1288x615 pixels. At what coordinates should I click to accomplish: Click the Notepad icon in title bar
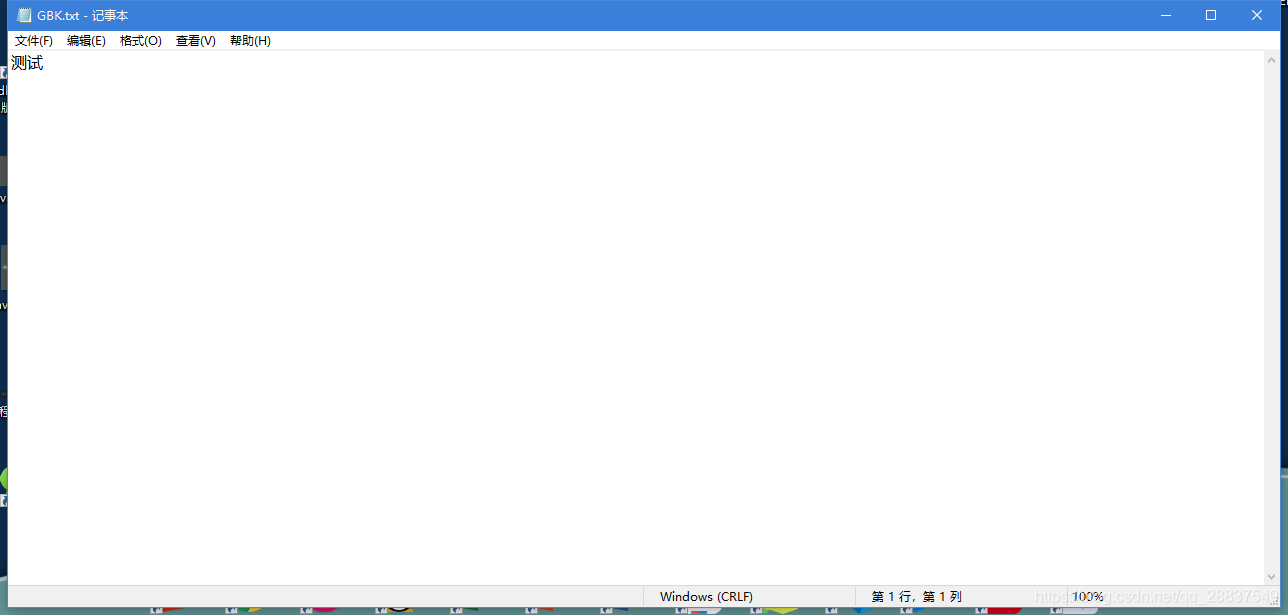click(x=24, y=15)
